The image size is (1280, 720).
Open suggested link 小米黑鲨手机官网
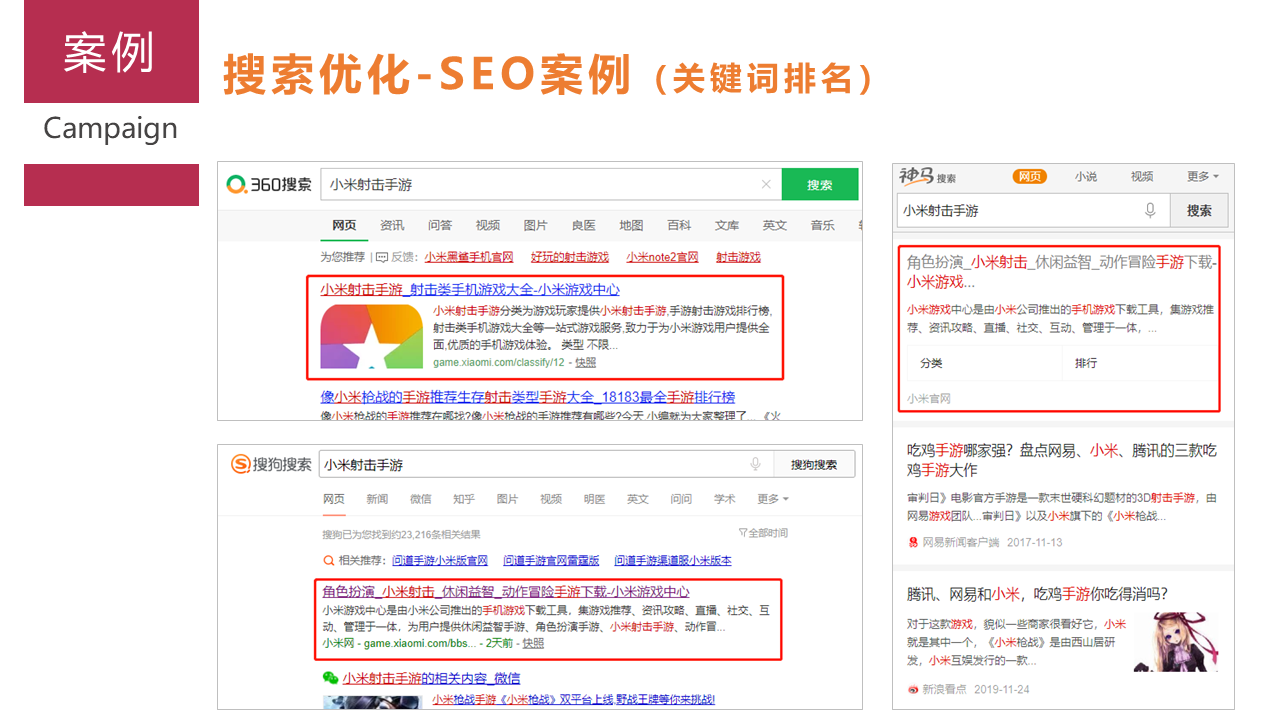pos(469,257)
